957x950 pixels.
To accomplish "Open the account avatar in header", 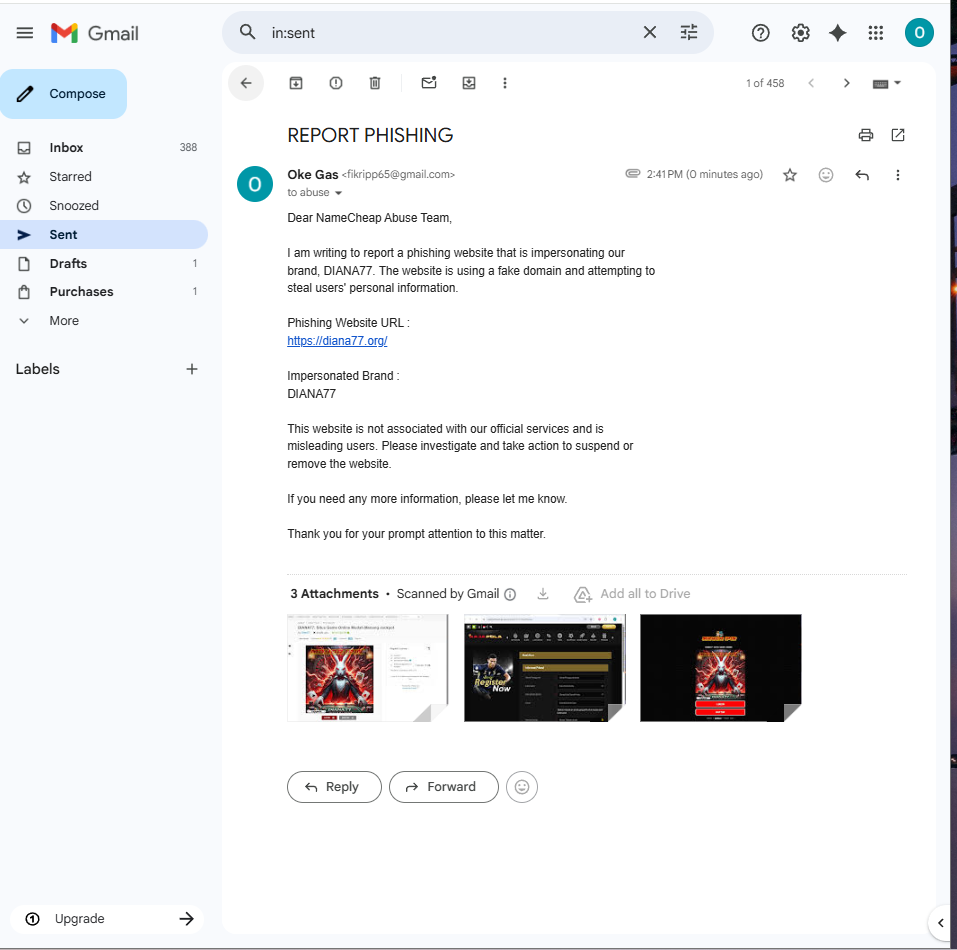I will [x=919, y=33].
